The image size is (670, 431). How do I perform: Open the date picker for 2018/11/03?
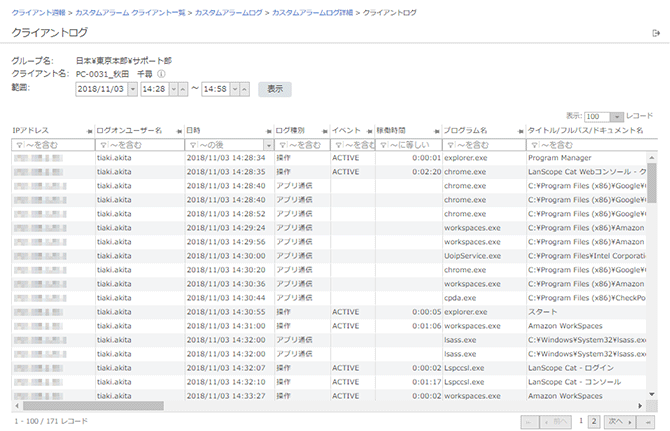132,89
